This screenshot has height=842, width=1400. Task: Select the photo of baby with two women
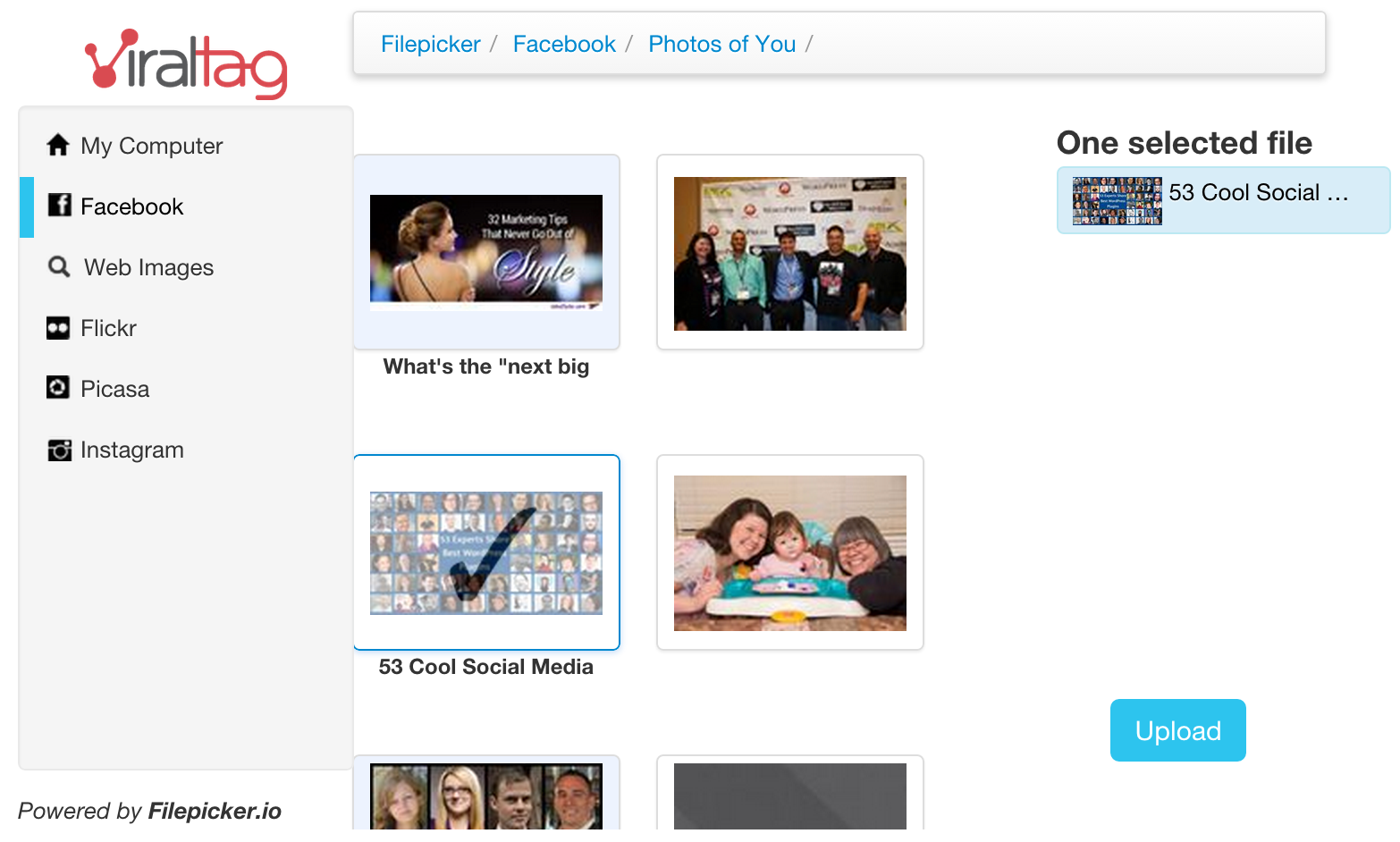[x=790, y=552]
